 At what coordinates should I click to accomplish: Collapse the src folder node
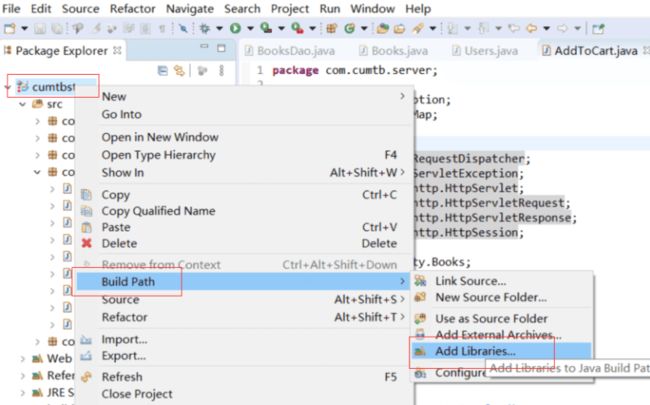click(22, 104)
